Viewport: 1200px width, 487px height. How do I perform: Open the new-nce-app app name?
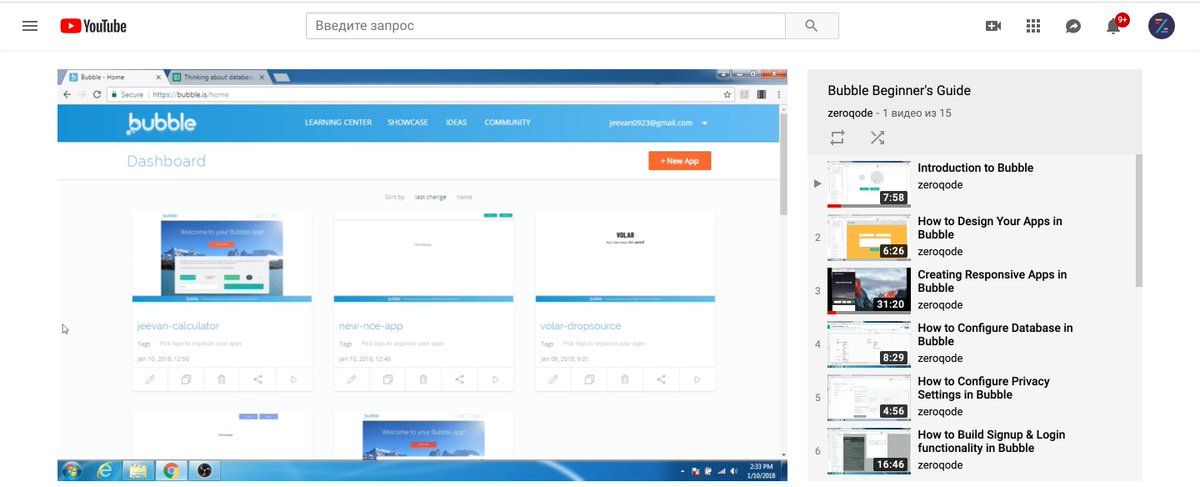[x=373, y=325]
